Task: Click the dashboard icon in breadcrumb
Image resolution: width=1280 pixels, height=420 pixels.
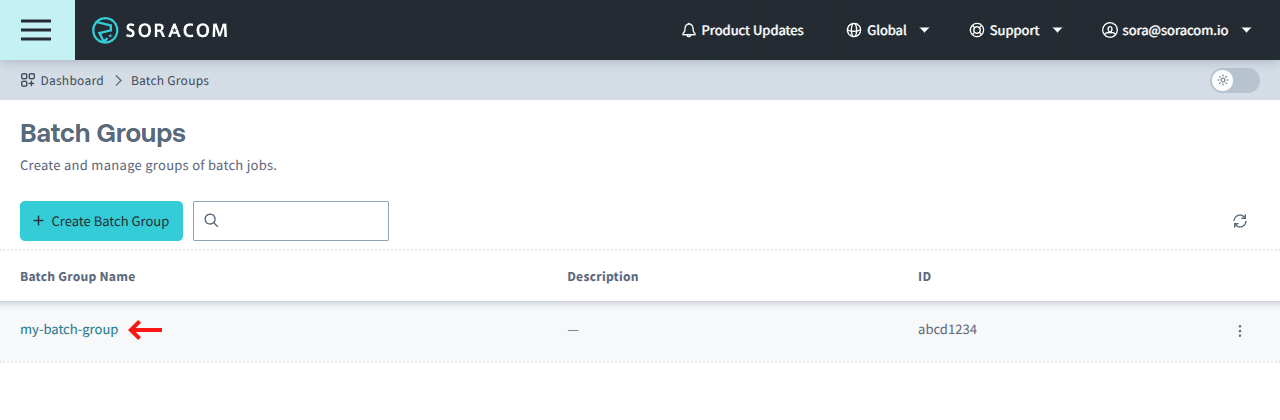Action: pyautogui.click(x=28, y=80)
